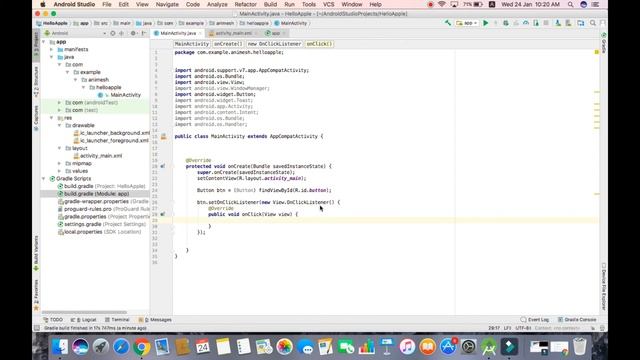Expand the mipmap folder arrow
This screenshot has width=640, height=360.
click(60, 163)
